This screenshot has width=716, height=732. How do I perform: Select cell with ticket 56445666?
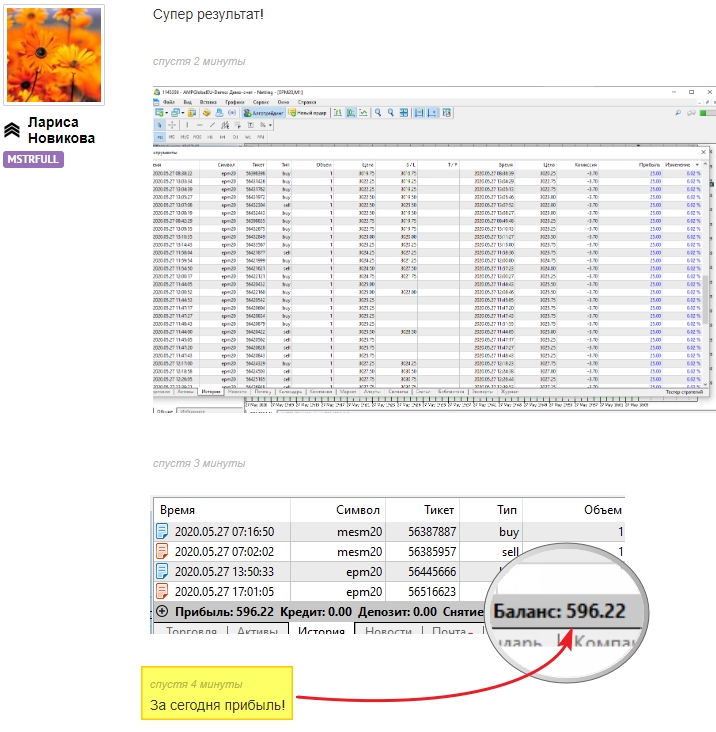(x=432, y=571)
